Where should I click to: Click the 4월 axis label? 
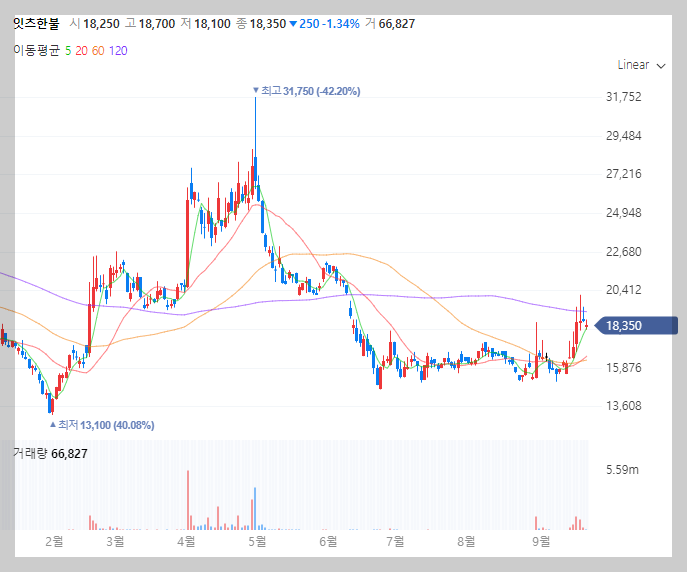[186, 541]
